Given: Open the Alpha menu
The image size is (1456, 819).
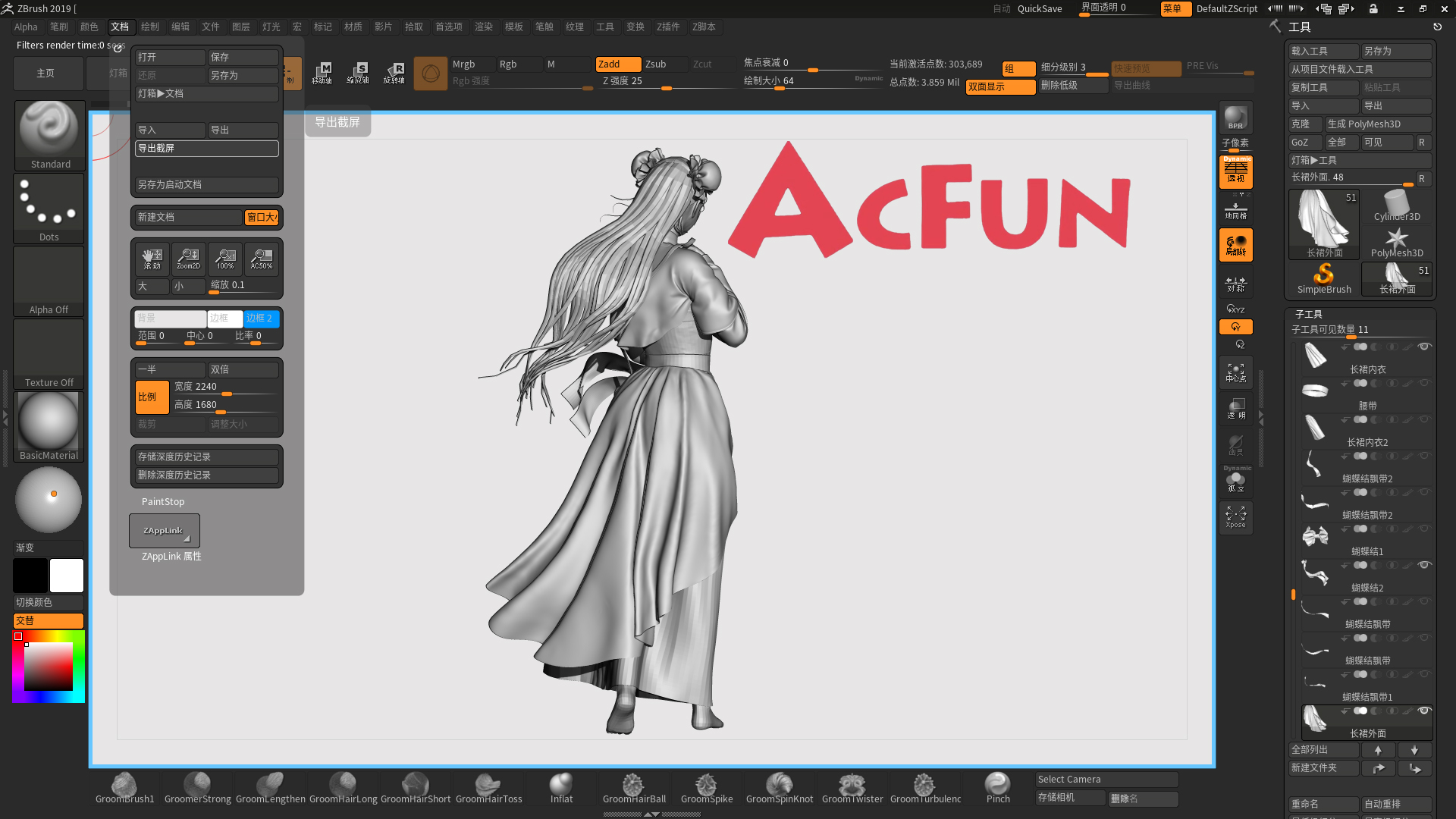Looking at the screenshot, I should tap(26, 27).
